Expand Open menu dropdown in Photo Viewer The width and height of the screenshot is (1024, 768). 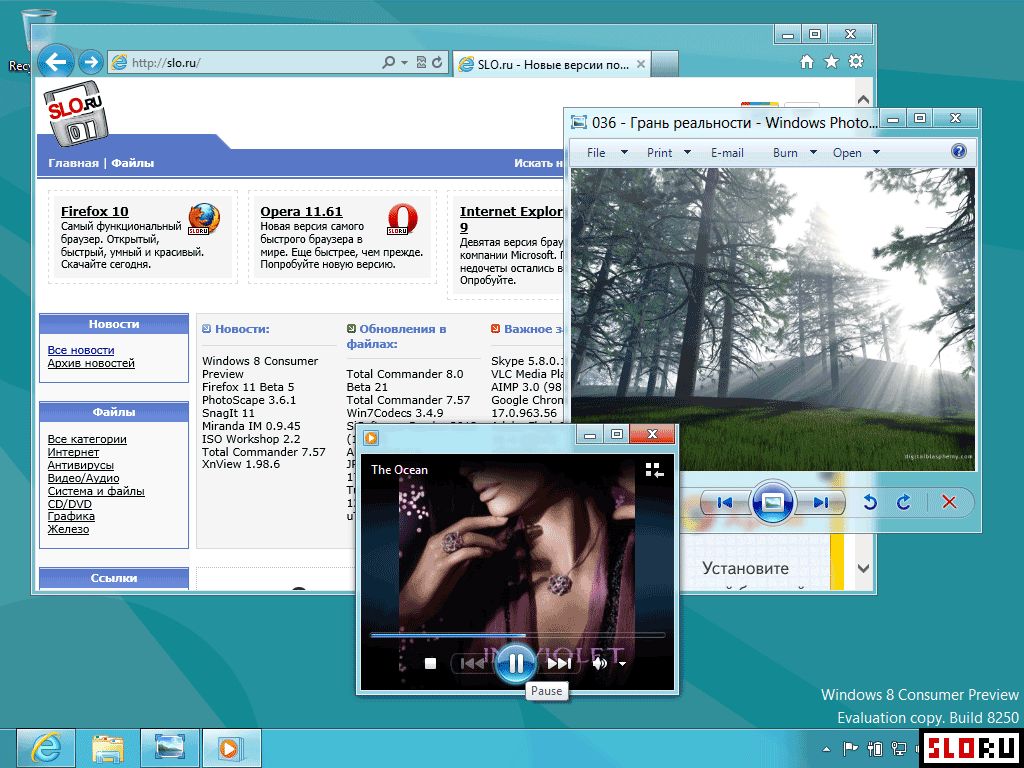click(x=876, y=152)
